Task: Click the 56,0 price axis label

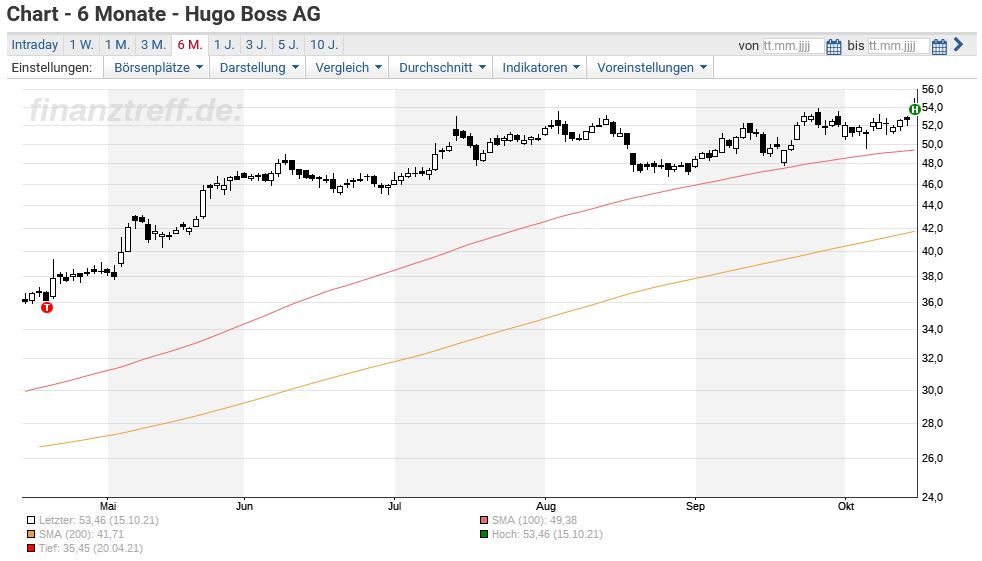Action: [932, 90]
